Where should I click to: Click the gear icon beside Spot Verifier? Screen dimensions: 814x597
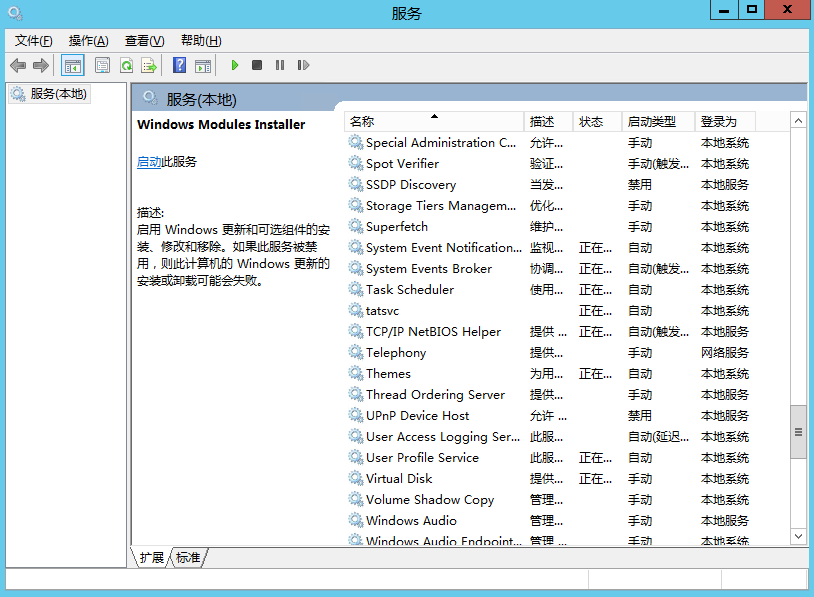tap(356, 164)
